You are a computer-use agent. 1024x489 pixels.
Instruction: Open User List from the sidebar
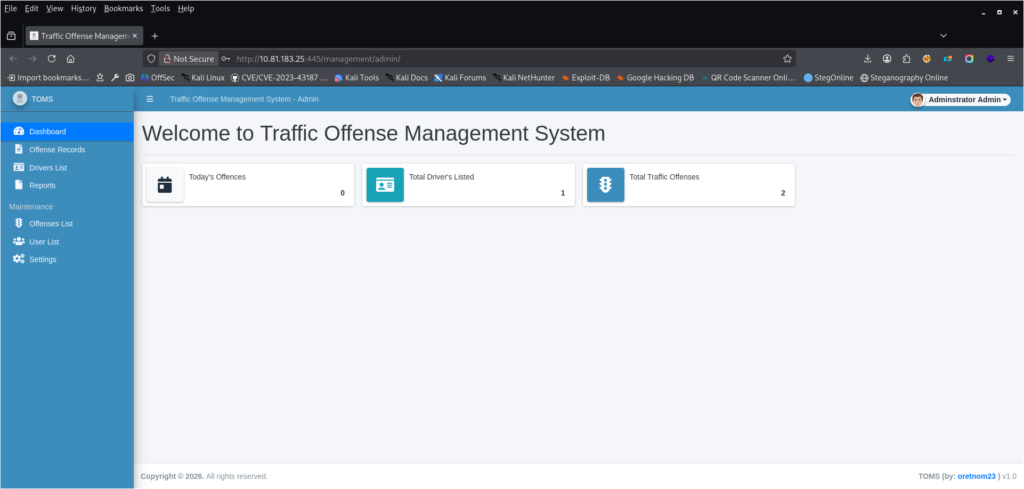44,242
